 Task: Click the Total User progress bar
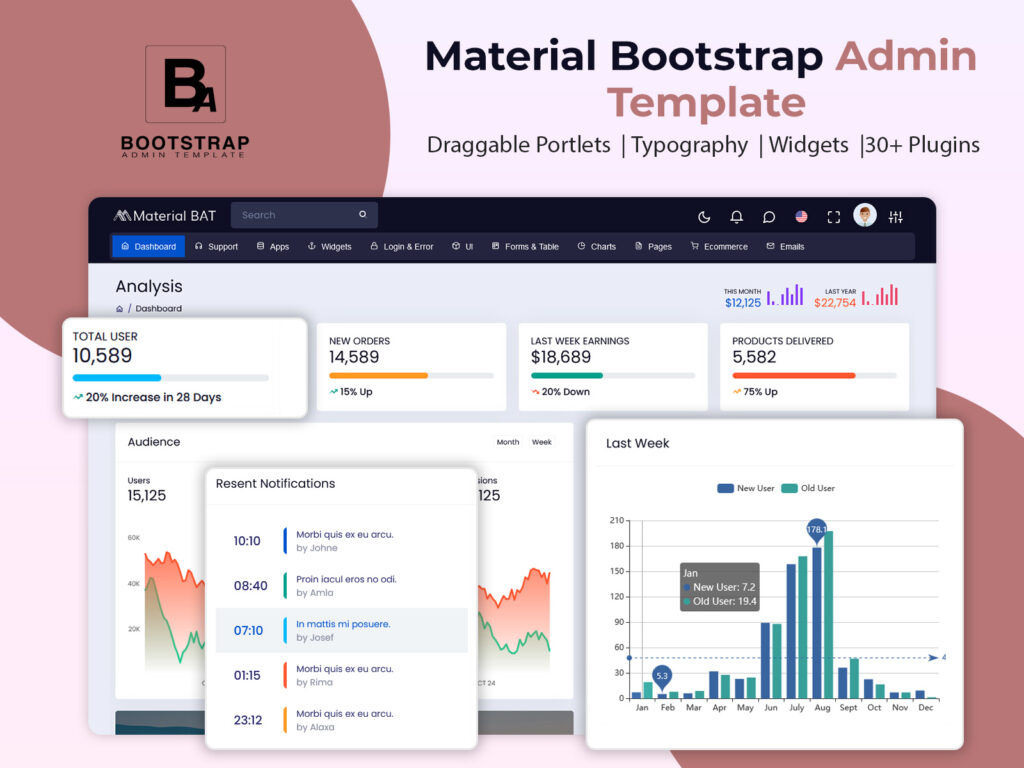(170, 378)
